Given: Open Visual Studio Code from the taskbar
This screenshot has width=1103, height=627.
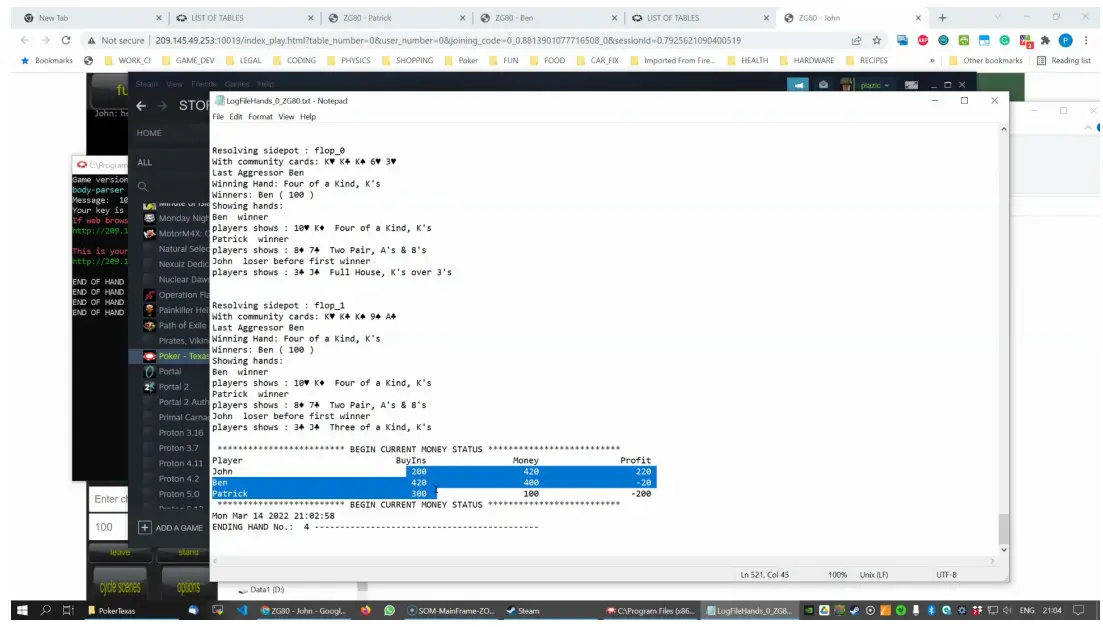Looking at the screenshot, I should 242,611.
